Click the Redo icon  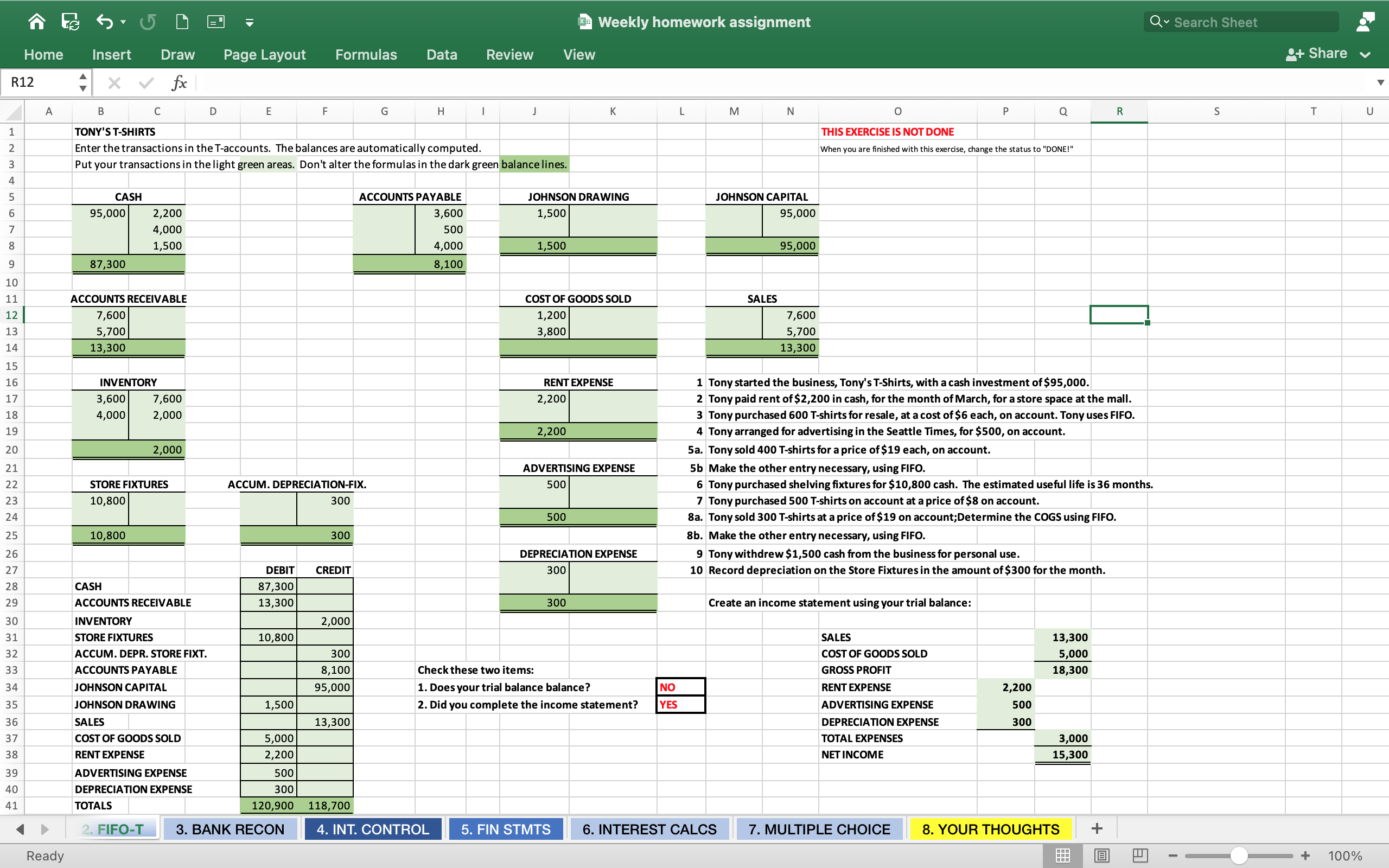click(148, 22)
